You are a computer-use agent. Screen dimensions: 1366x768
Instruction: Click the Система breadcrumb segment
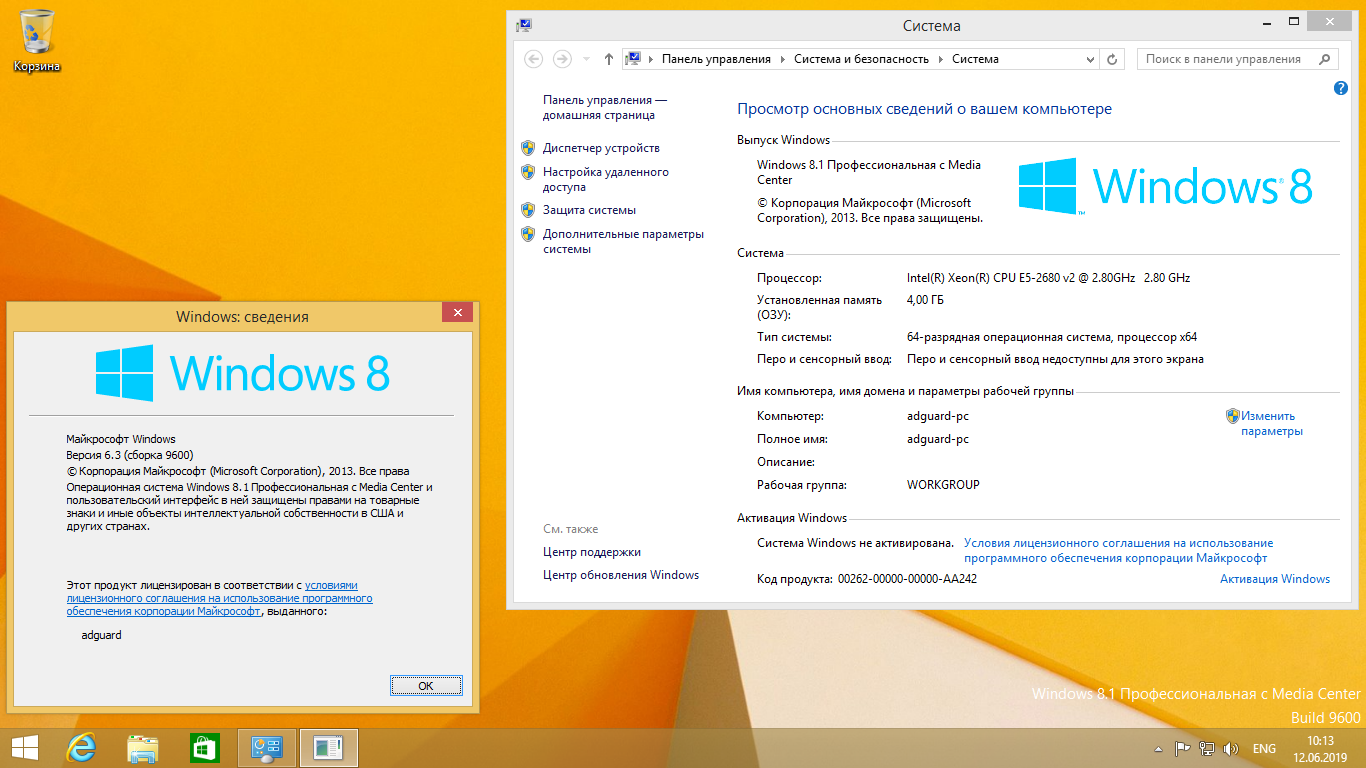point(975,59)
